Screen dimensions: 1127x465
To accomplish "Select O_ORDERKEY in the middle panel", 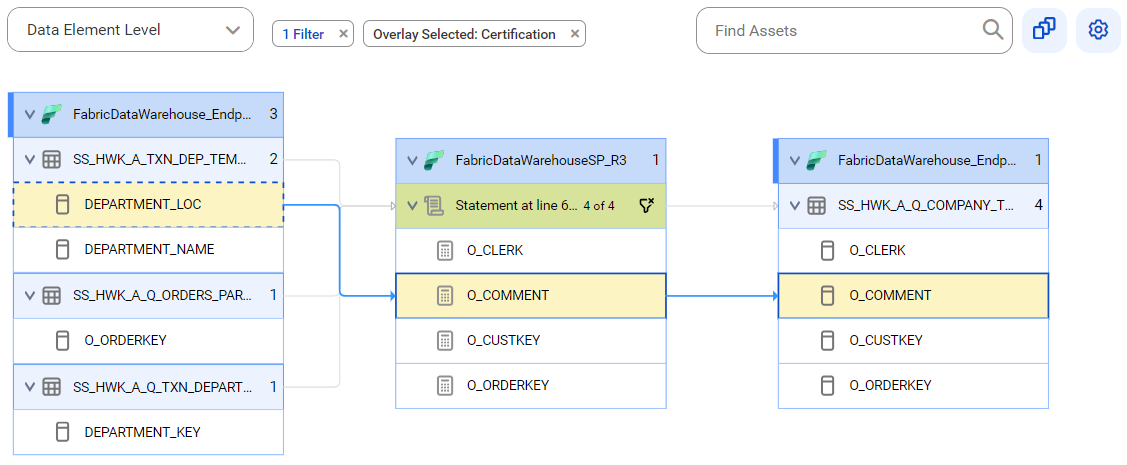I will (x=530, y=385).
